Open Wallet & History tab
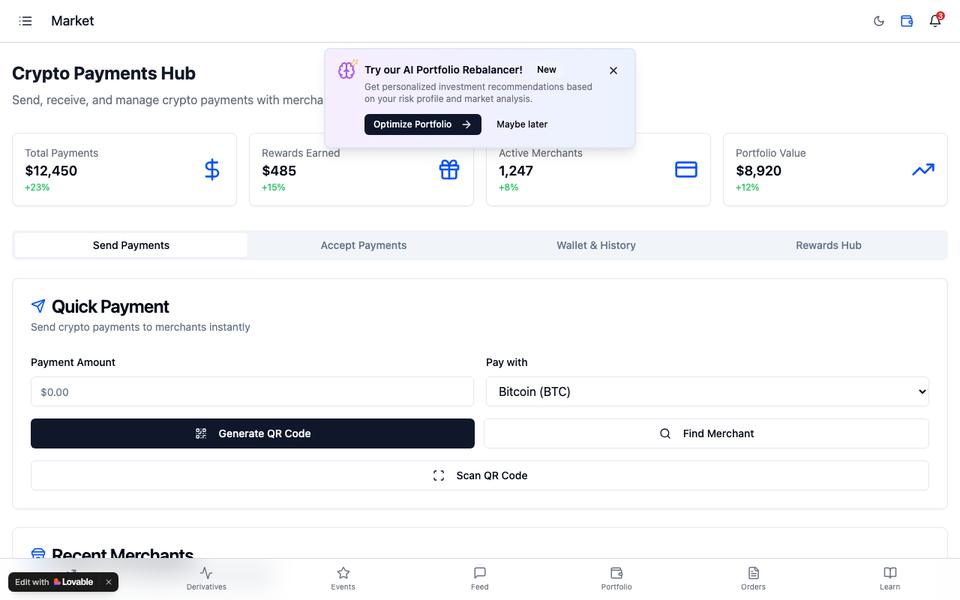Image resolution: width=960 pixels, height=600 pixels. [596, 245]
